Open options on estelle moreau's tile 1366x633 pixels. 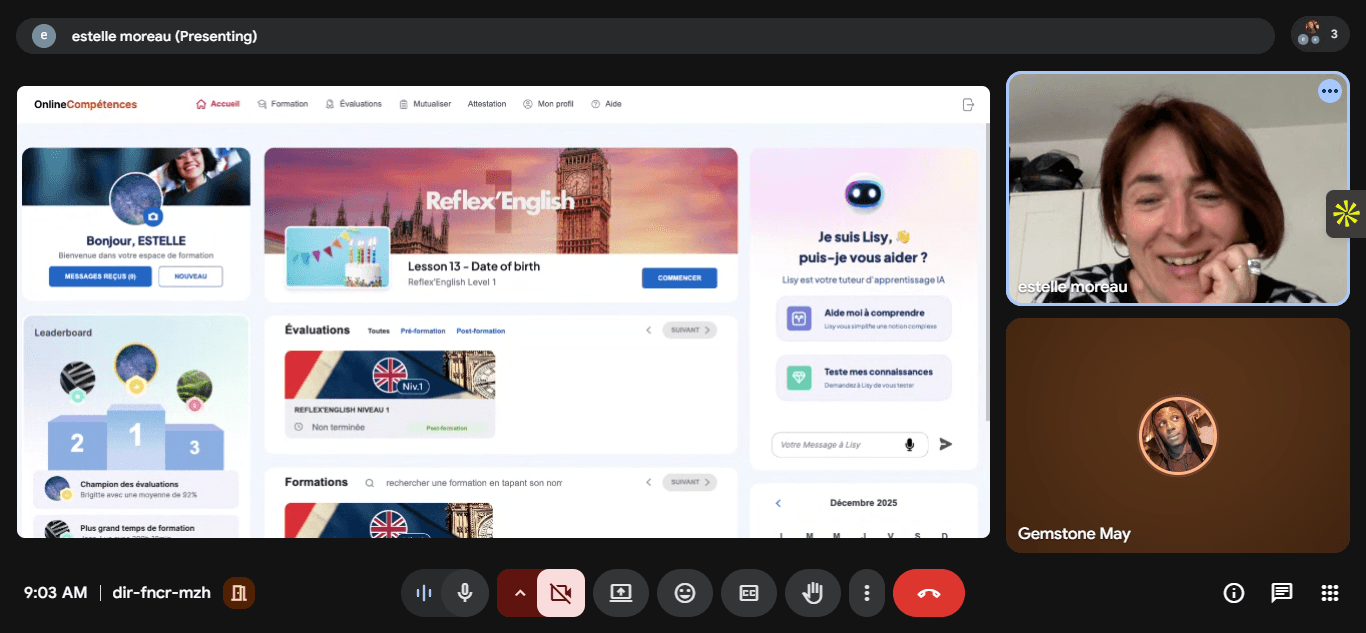(x=1329, y=90)
